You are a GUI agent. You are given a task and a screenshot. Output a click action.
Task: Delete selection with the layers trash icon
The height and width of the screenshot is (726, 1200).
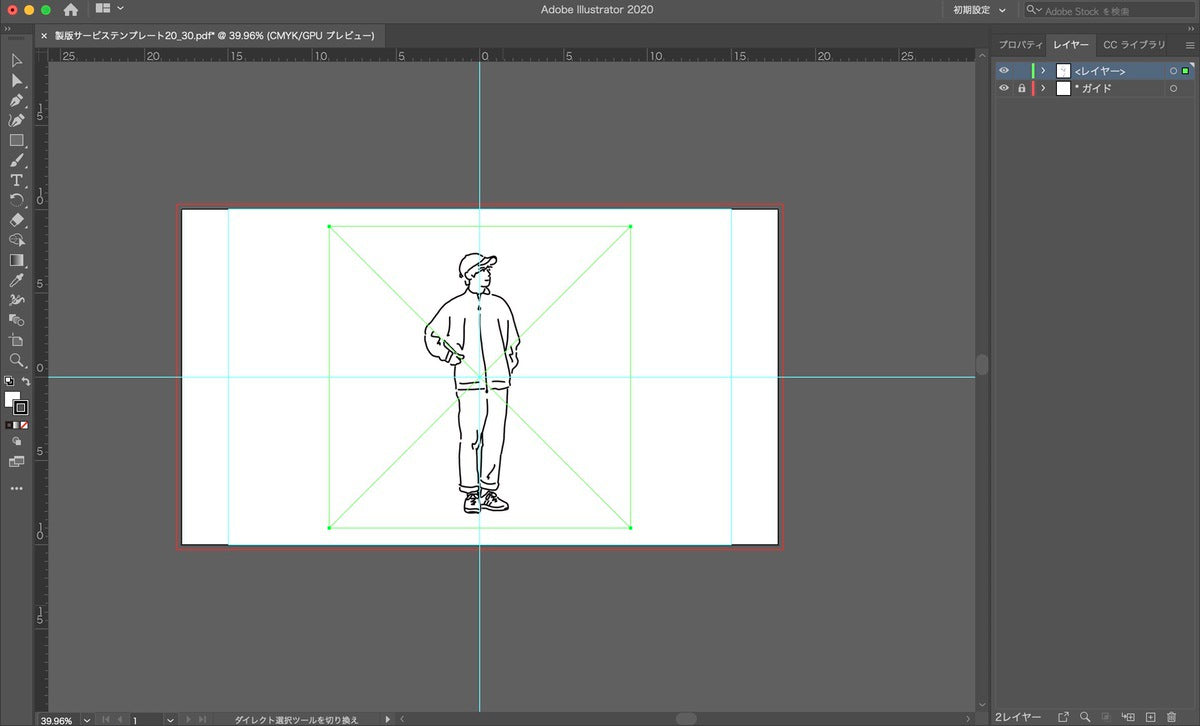tap(1171, 717)
